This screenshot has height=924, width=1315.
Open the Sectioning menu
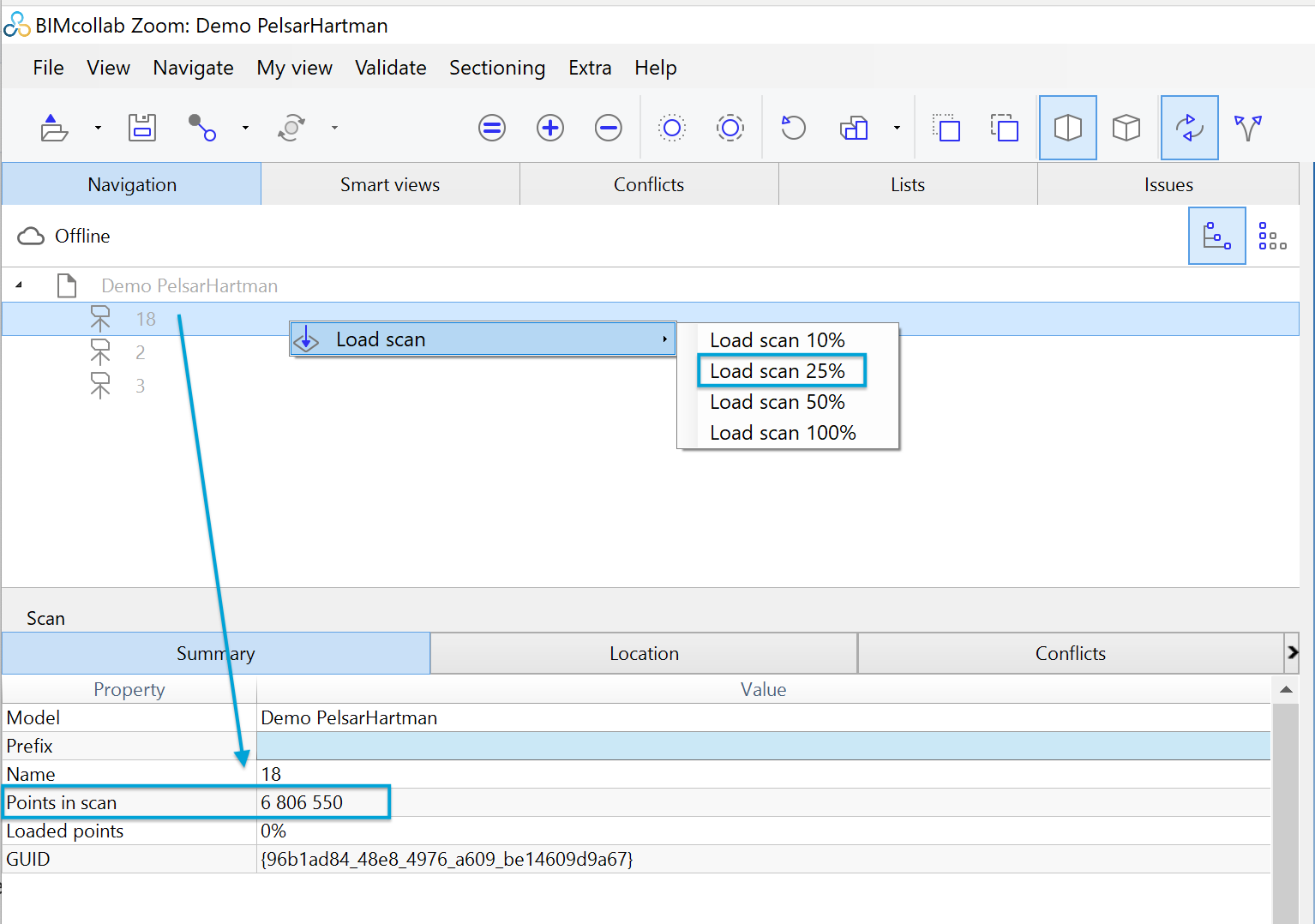[x=497, y=68]
